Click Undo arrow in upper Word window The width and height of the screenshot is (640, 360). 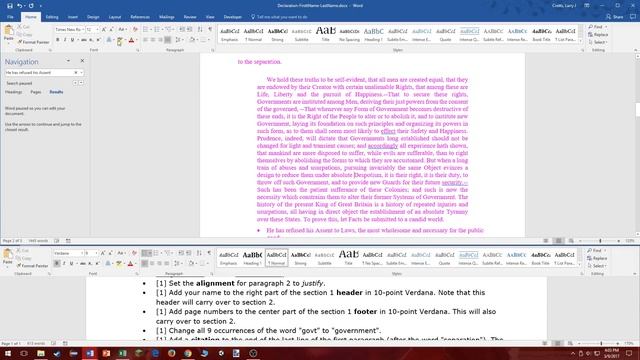pyautogui.click(x=19, y=6)
